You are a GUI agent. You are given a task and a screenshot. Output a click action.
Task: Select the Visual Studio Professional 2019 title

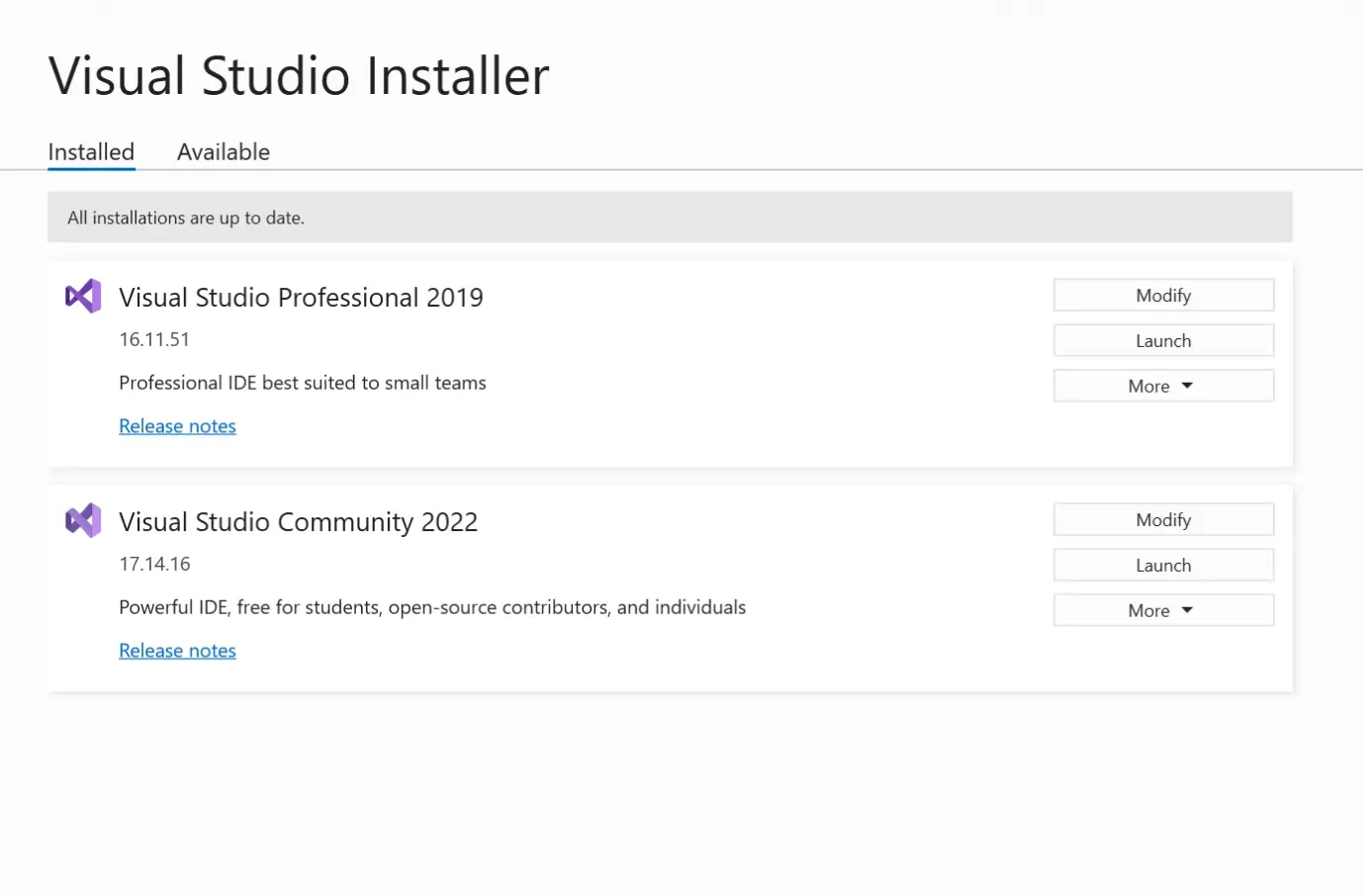(x=302, y=298)
